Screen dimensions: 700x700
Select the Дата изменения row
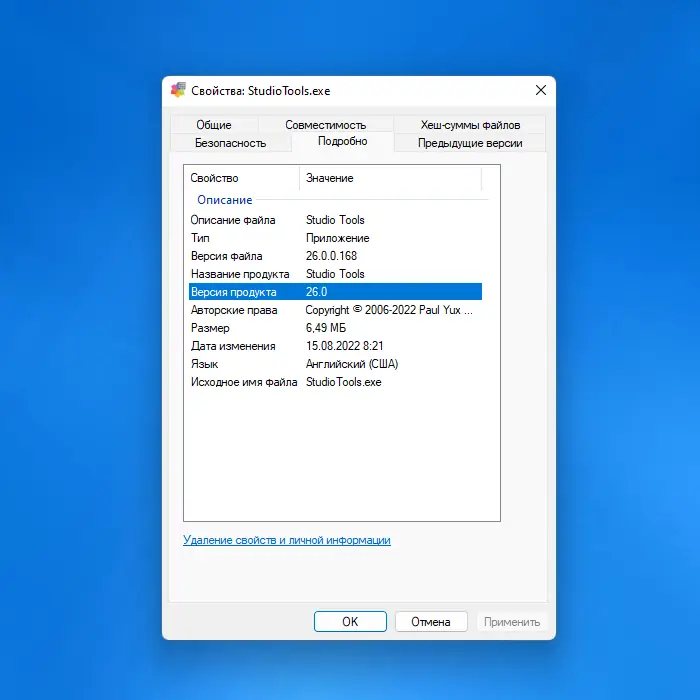(x=335, y=346)
